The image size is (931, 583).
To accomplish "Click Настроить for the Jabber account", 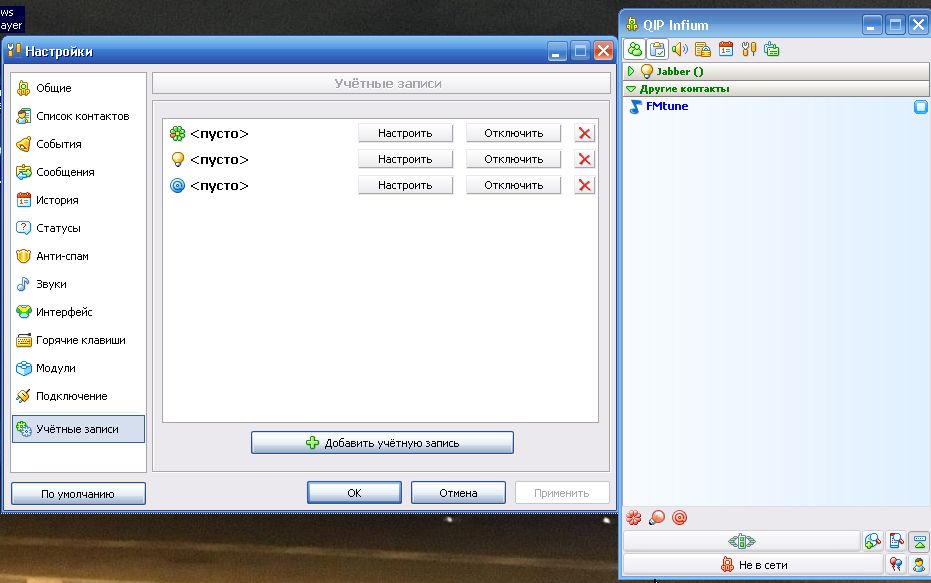I will pos(405,159).
